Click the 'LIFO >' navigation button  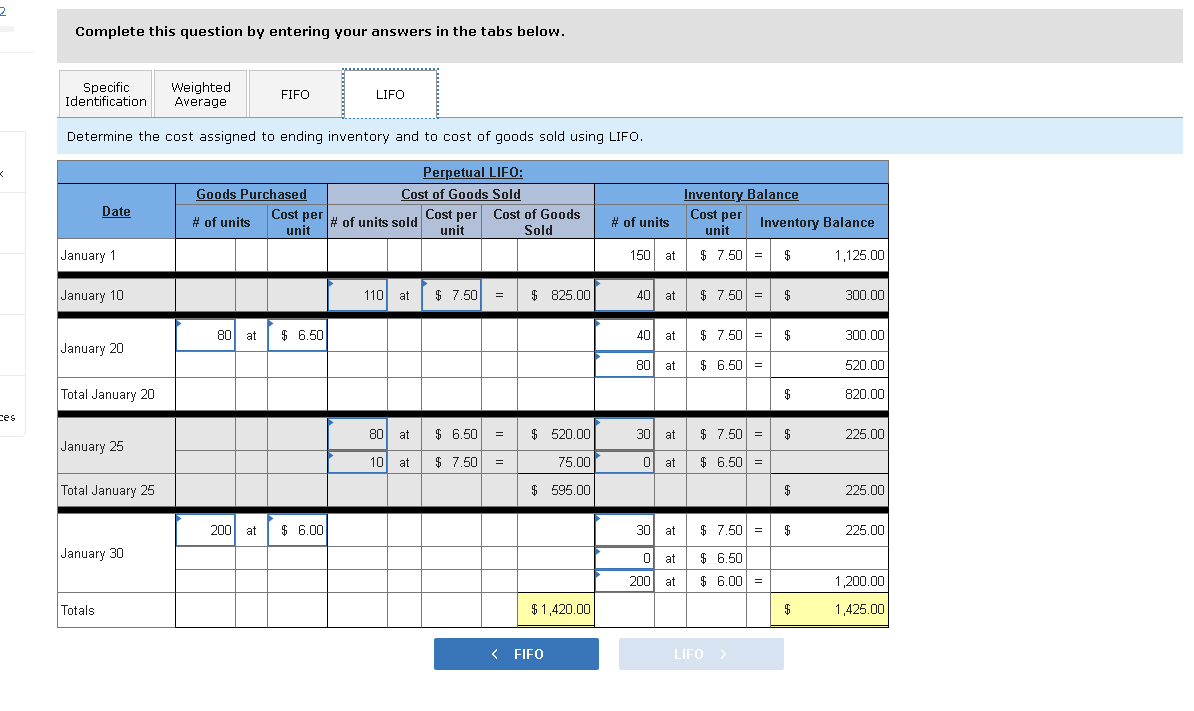[701, 653]
